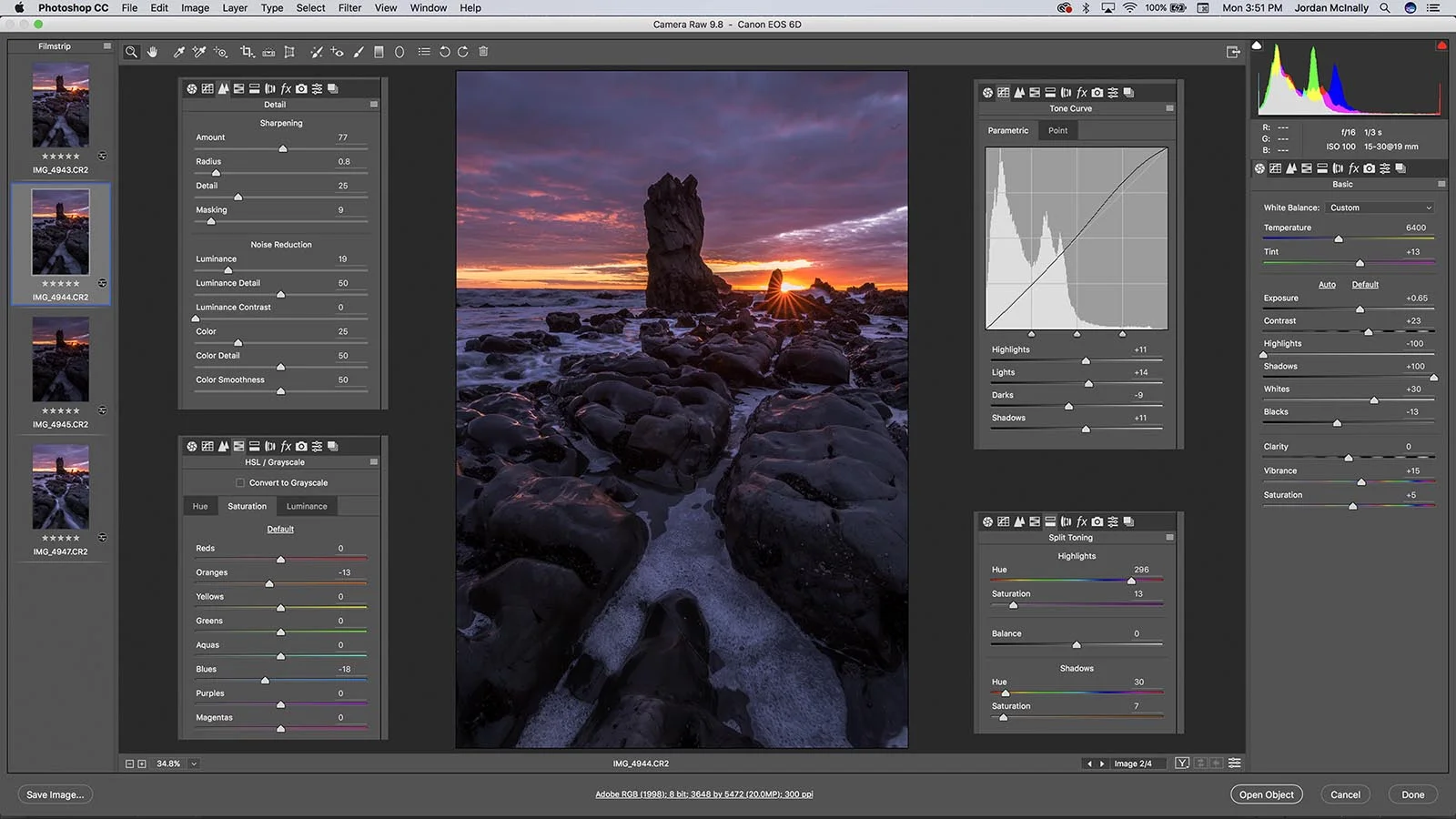Toggle shadow clipping warning on histogram
This screenshot has width=1456, height=819.
(x=1257, y=45)
